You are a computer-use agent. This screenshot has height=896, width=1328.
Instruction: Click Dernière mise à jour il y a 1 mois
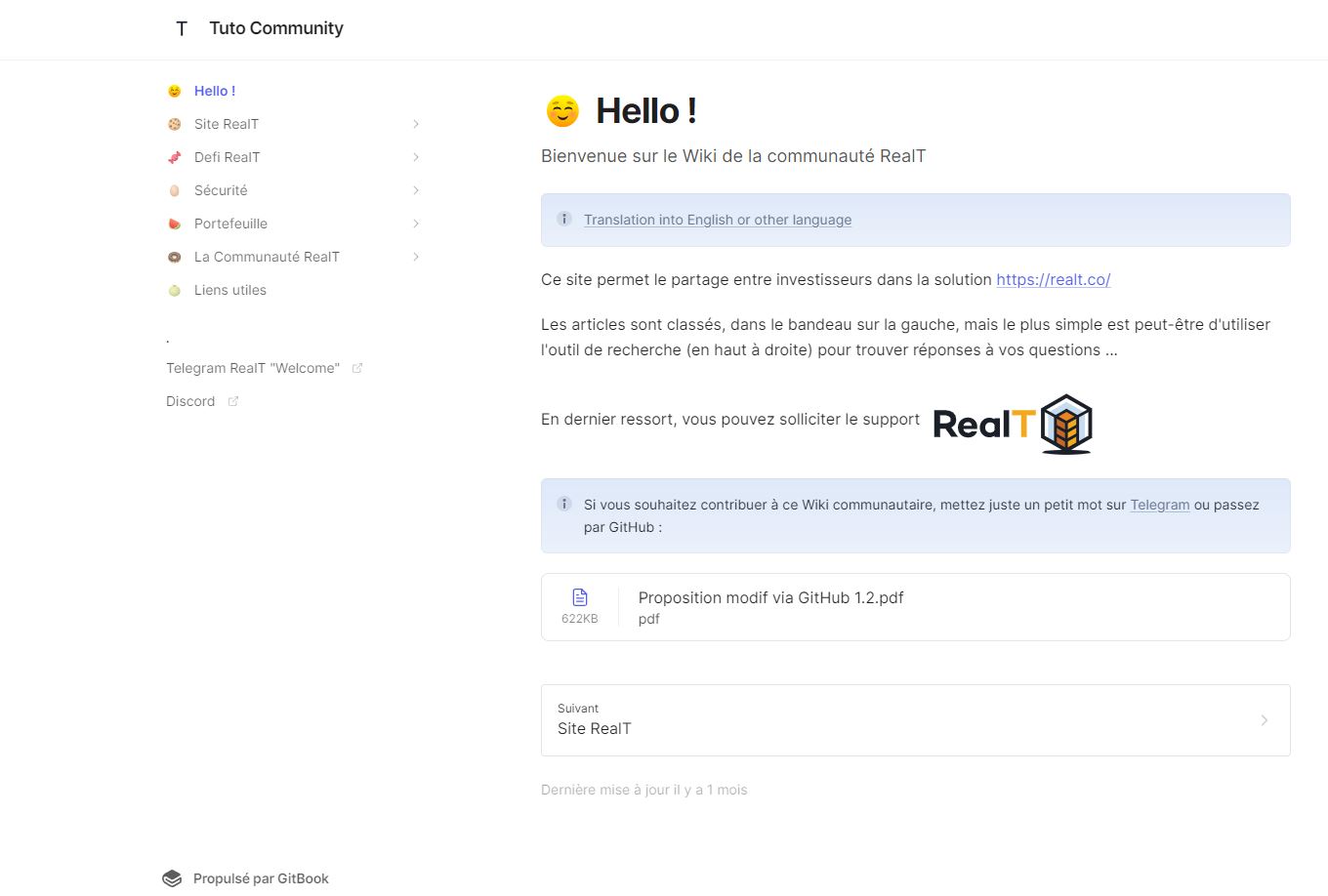click(644, 790)
